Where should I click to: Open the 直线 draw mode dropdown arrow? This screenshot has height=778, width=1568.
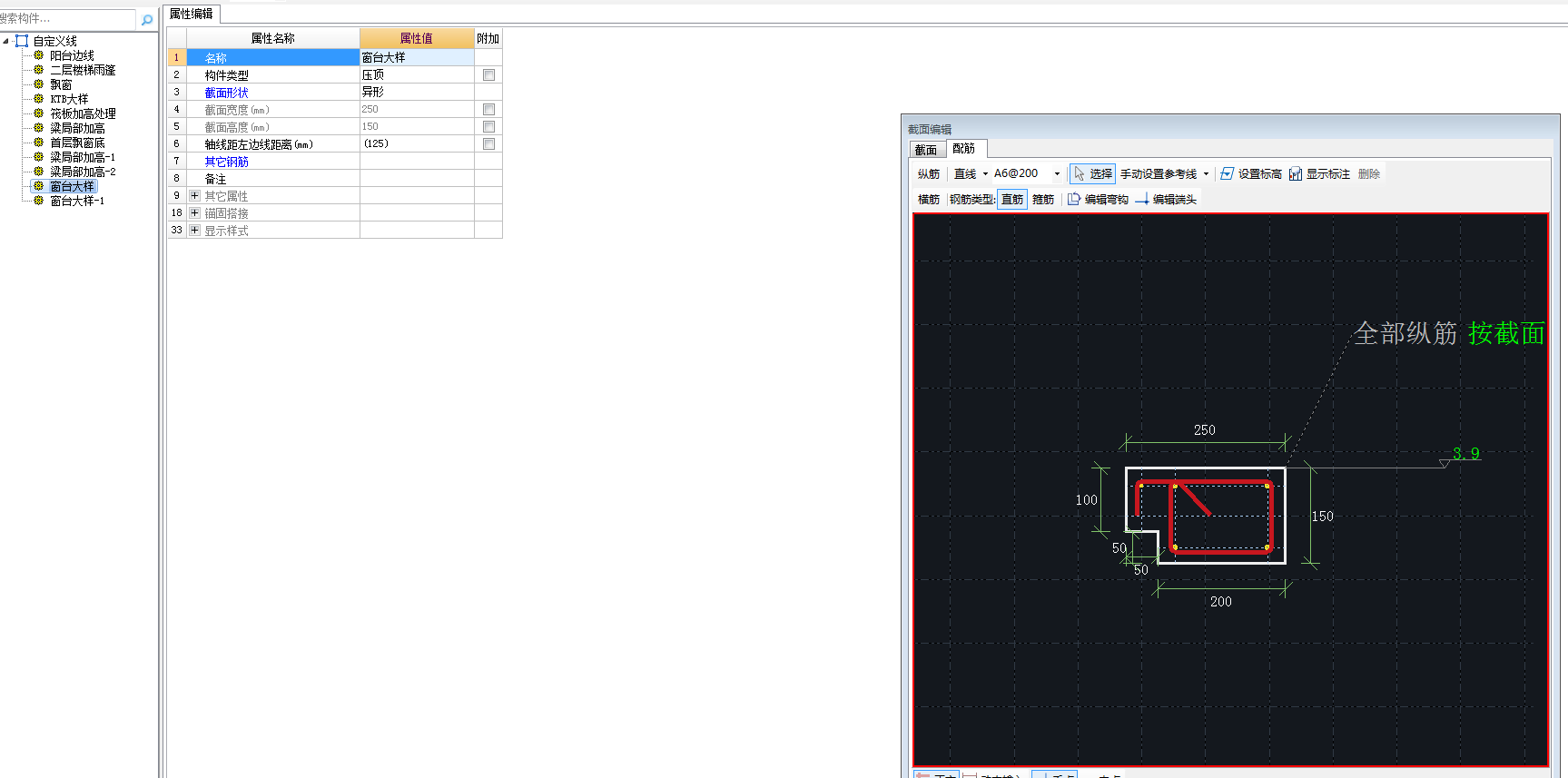(x=985, y=174)
